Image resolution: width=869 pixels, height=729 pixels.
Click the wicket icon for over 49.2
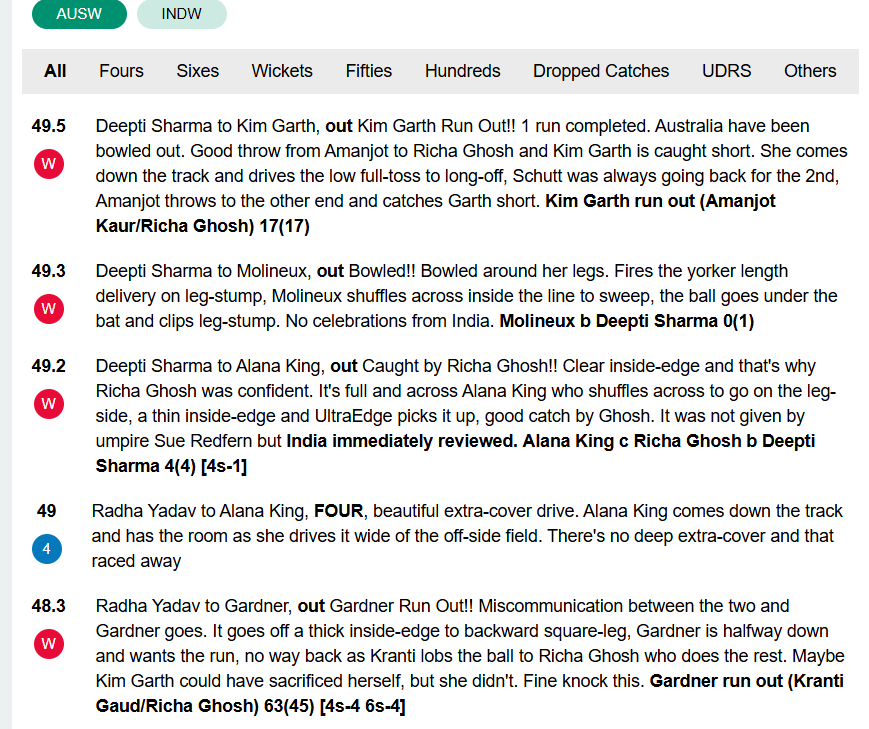tap(49, 404)
